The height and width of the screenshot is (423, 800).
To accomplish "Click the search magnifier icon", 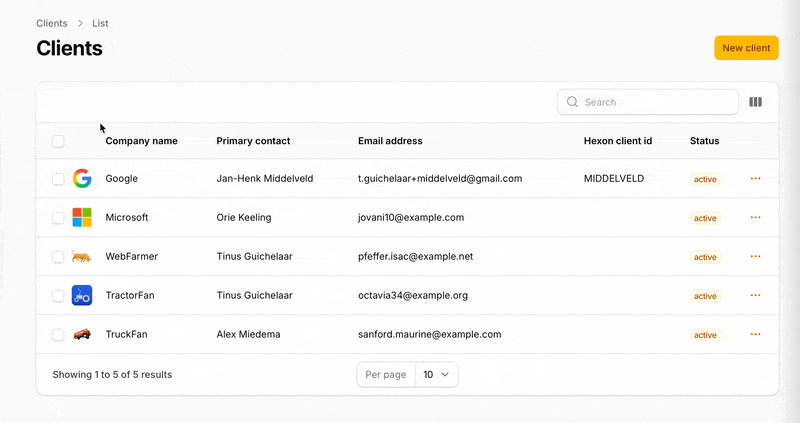I will tap(572, 102).
